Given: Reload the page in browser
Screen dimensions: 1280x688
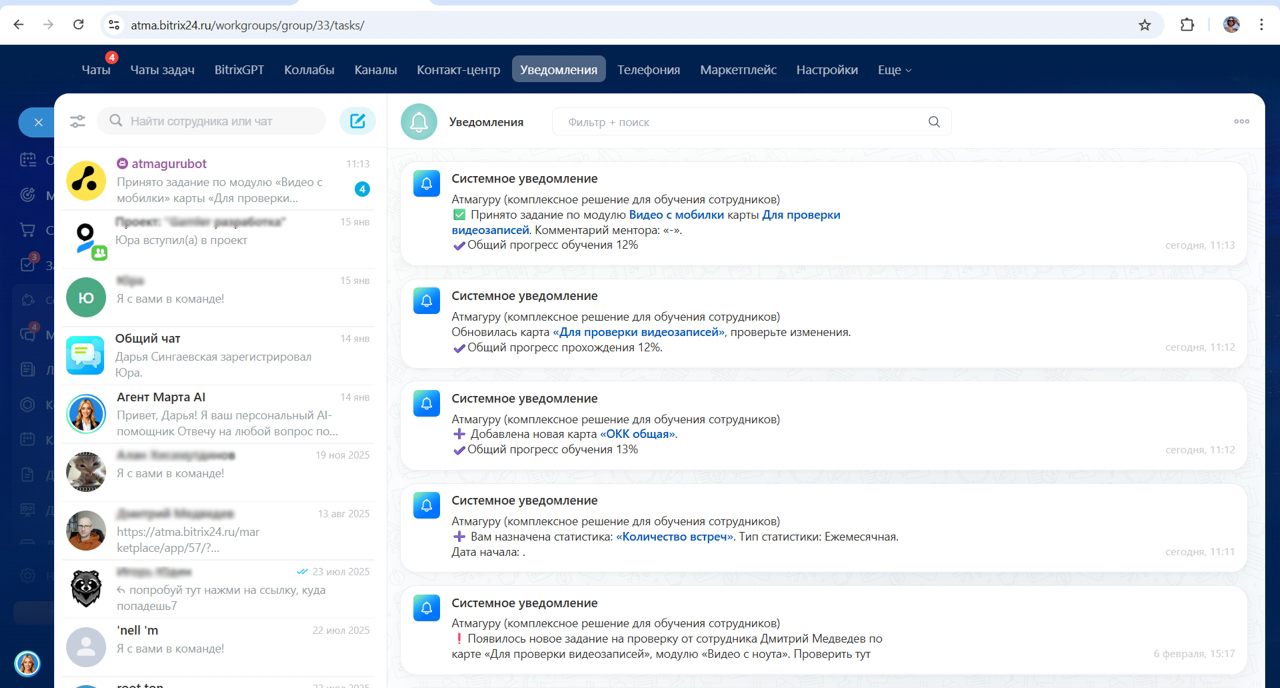Looking at the screenshot, I should pyautogui.click(x=78, y=25).
